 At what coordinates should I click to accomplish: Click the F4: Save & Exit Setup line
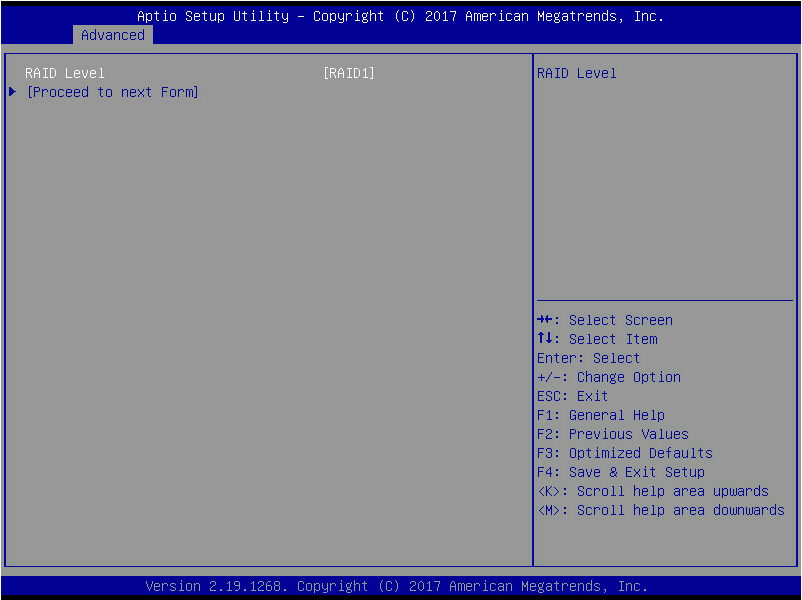click(621, 472)
